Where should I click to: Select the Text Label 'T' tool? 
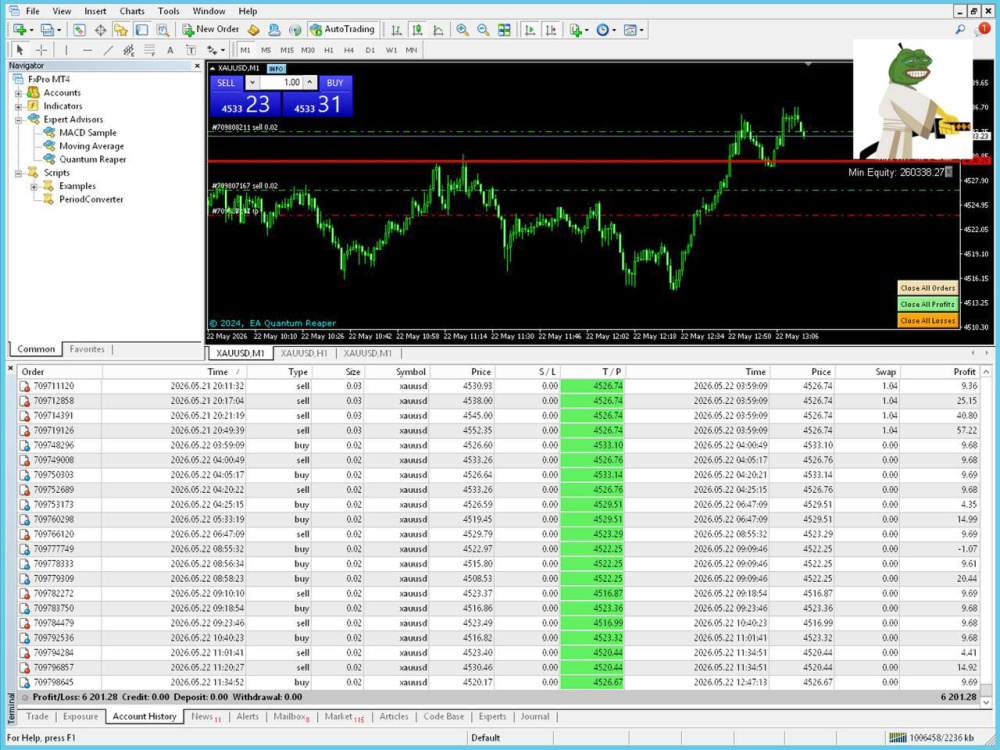coord(191,50)
